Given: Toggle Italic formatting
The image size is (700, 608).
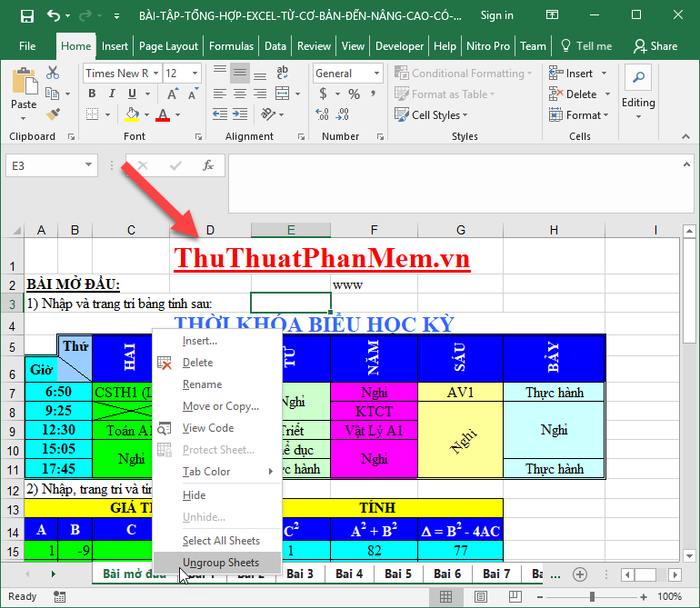Looking at the screenshot, I should (111, 95).
